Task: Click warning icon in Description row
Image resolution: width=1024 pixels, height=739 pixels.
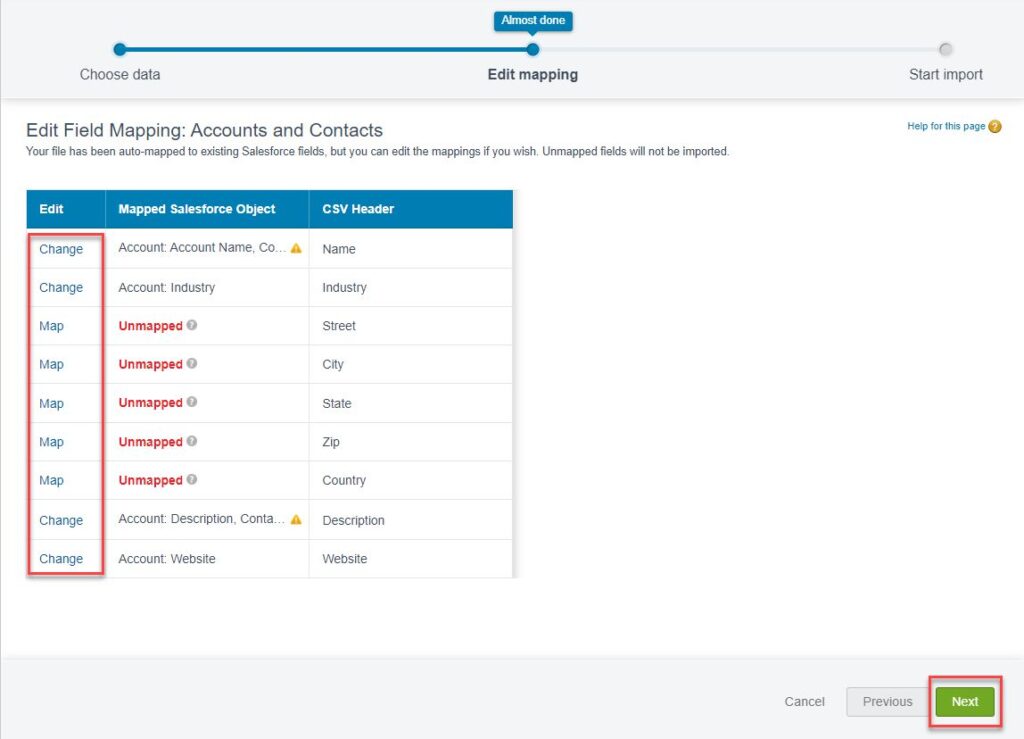Action: coord(296,520)
